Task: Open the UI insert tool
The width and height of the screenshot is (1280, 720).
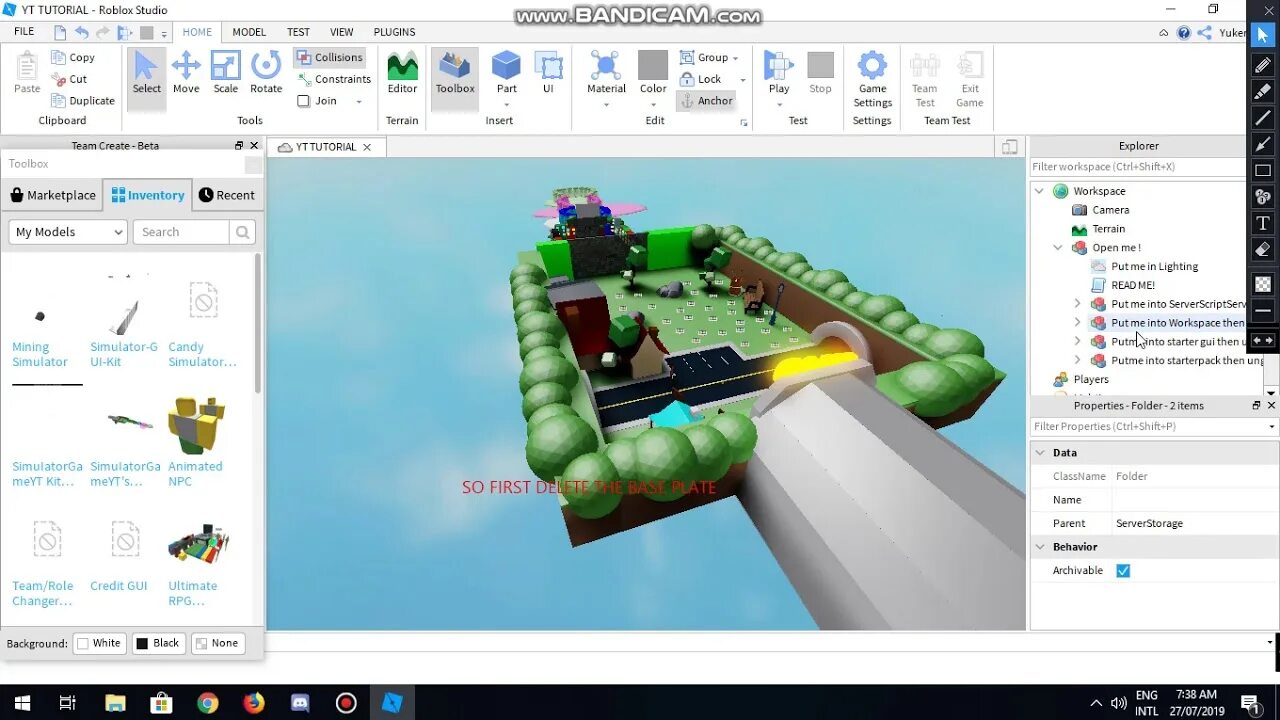Action: [x=548, y=73]
